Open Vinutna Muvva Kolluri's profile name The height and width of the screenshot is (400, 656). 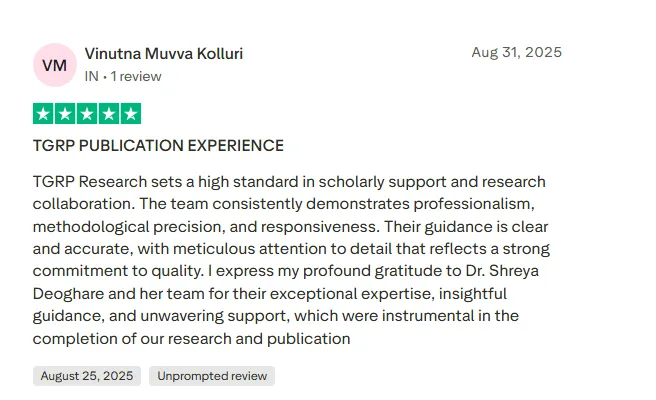(164, 54)
